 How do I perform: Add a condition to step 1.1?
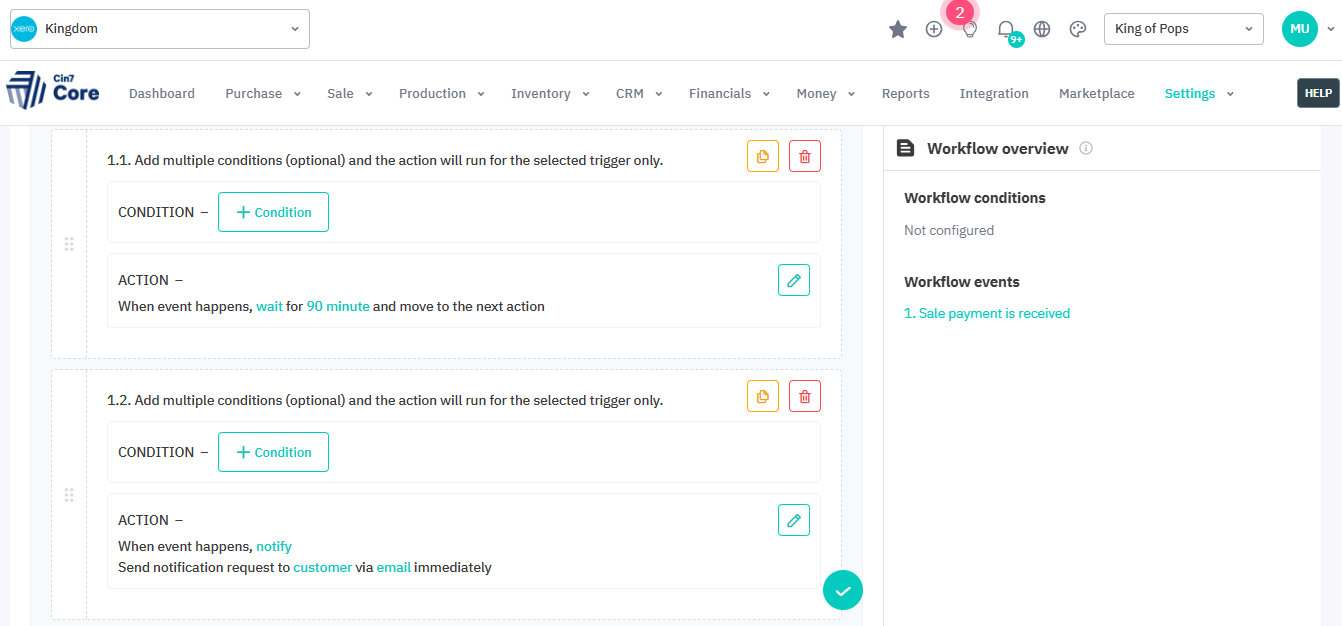pos(273,212)
